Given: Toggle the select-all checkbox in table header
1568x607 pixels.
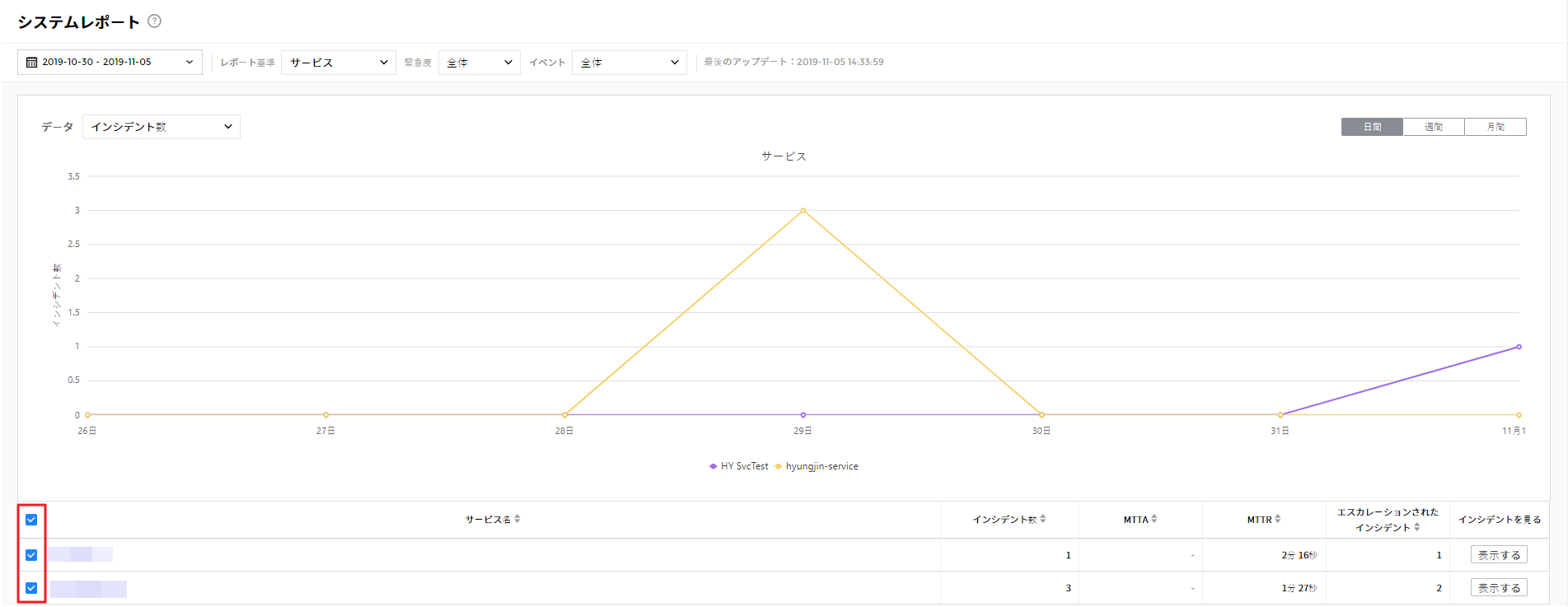Looking at the screenshot, I should 31,520.
